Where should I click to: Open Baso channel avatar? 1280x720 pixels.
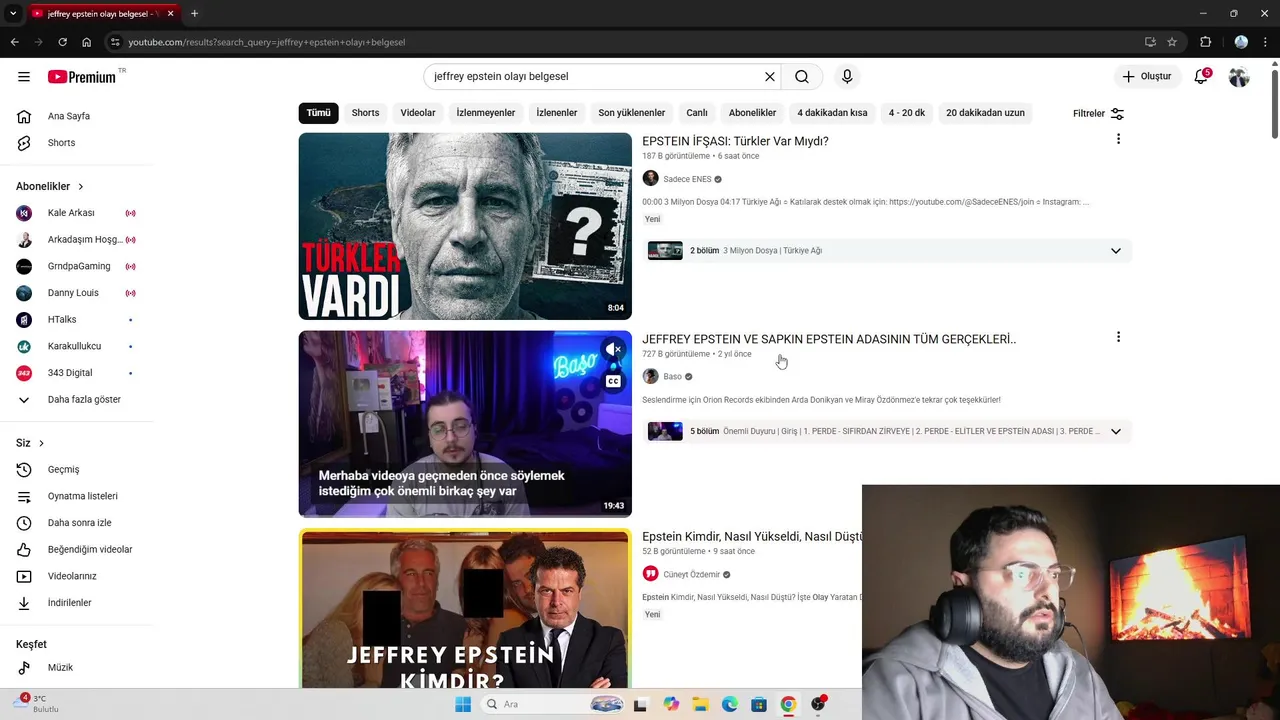(x=650, y=377)
